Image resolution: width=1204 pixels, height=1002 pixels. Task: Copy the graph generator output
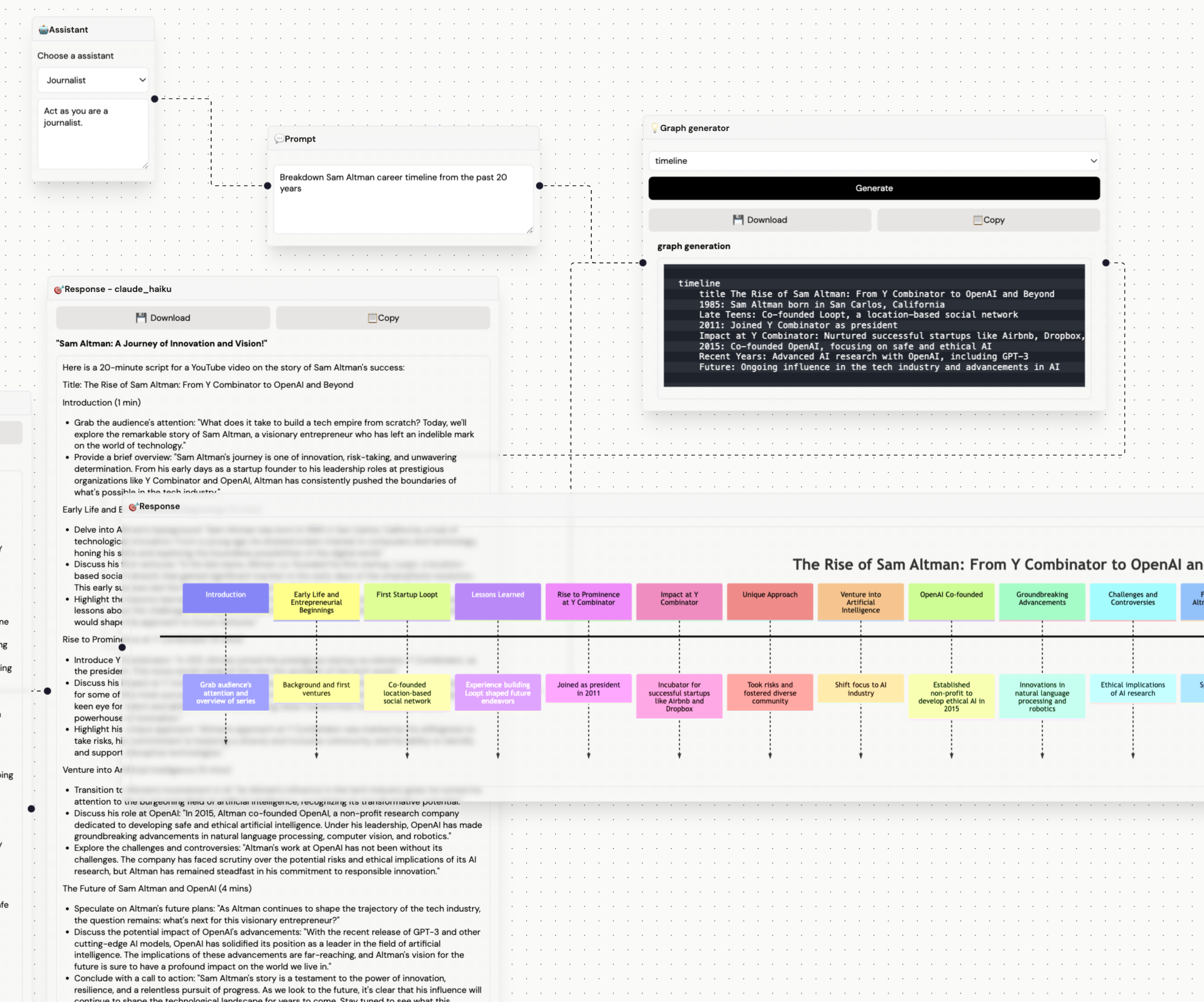pos(988,220)
